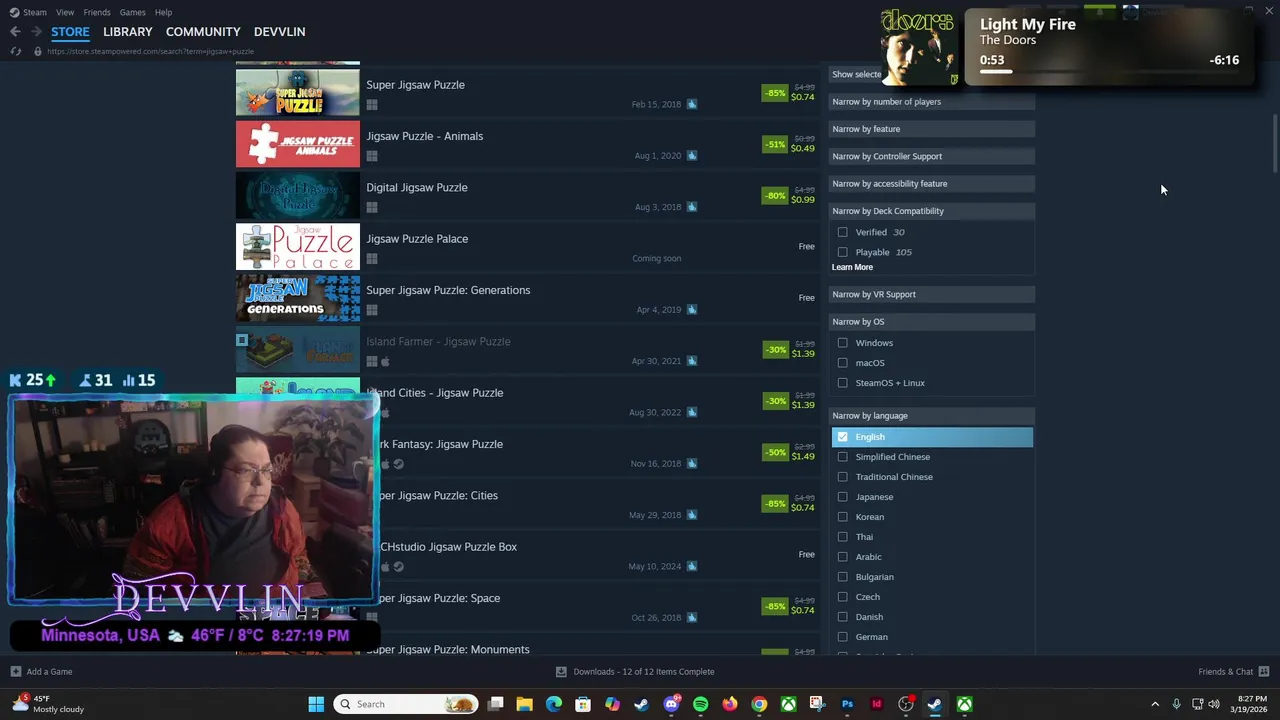
Task: Switch to the LIBRARY tab
Action: point(128,32)
